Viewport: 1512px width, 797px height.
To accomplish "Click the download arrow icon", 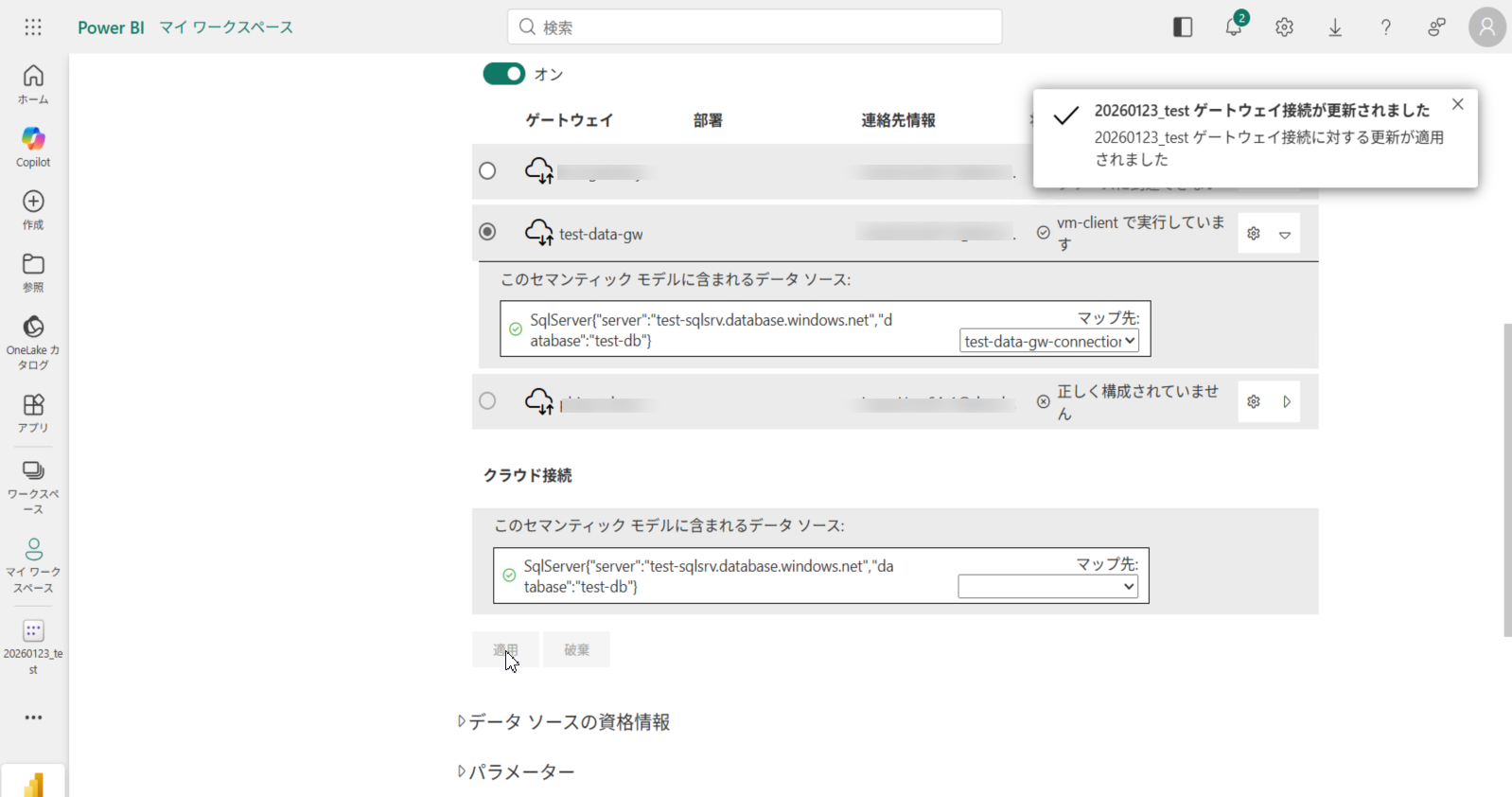I will 1335,27.
